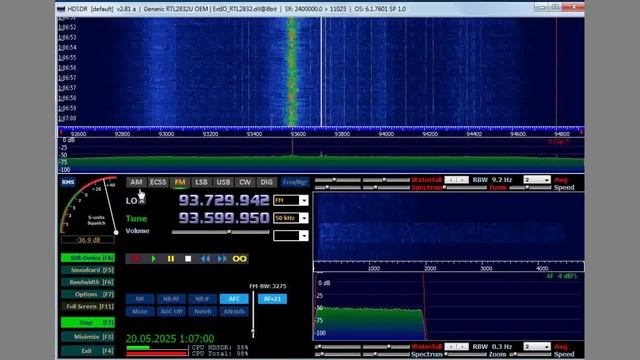Screen dimensions: 640x360
Task: Open Soundcard [F5] settings
Action: (x=88, y=270)
